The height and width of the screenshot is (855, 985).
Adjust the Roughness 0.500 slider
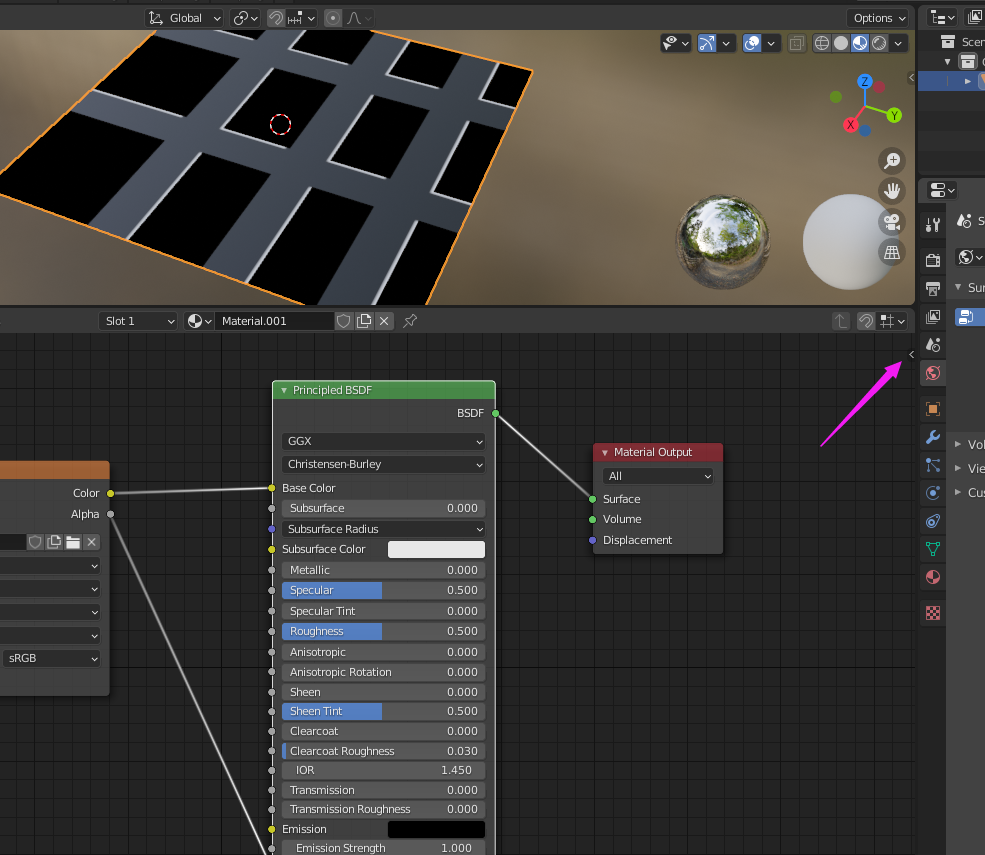click(384, 631)
